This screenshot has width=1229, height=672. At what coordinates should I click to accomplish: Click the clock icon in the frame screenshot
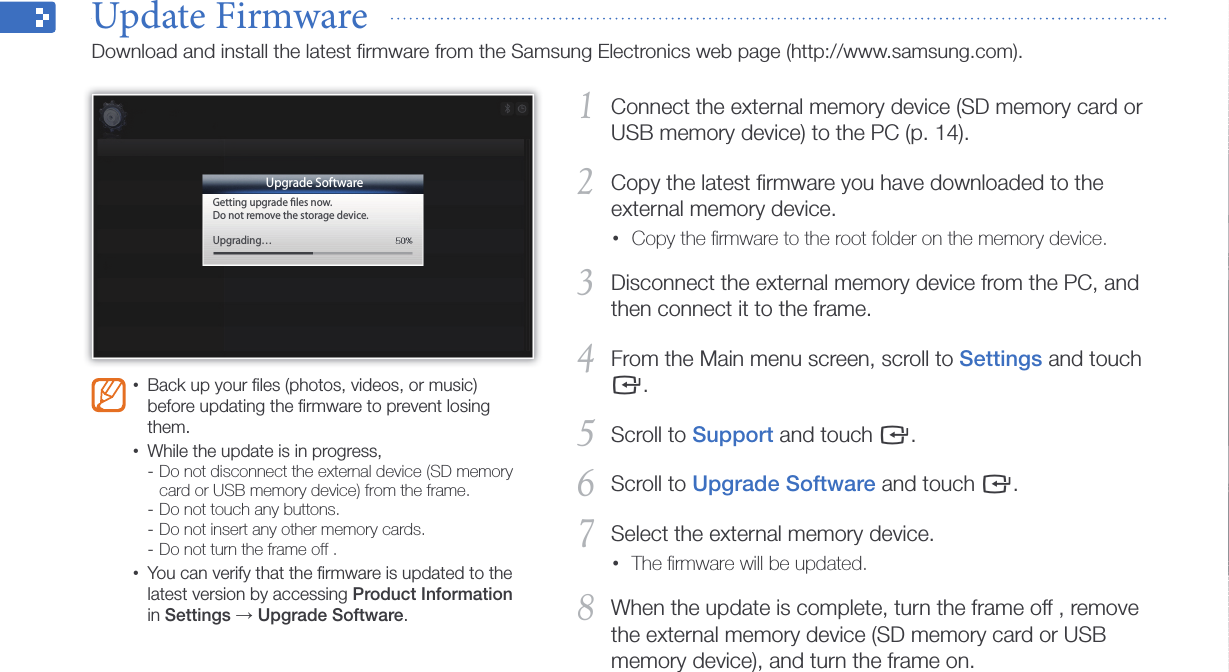pyautogui.click(x=521, y=109)
